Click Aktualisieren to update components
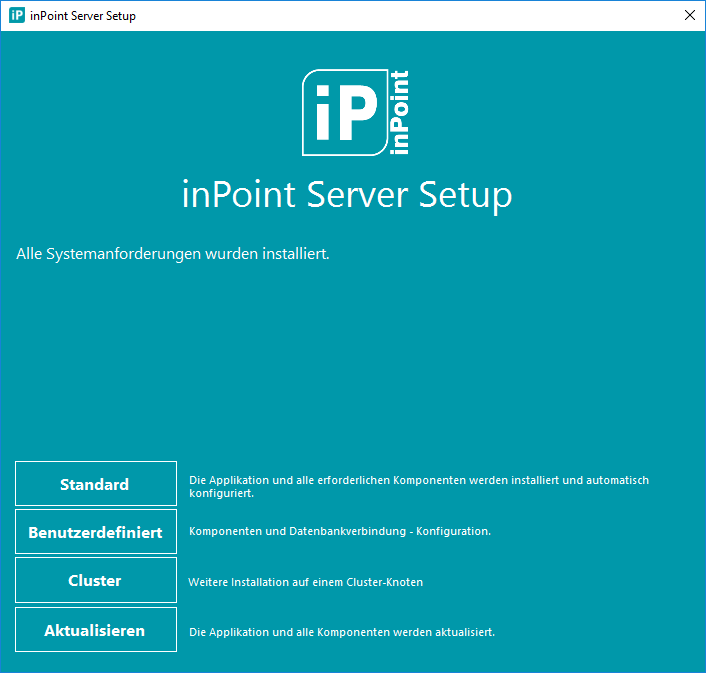The image size is (706, 673). tap(95, 629)
